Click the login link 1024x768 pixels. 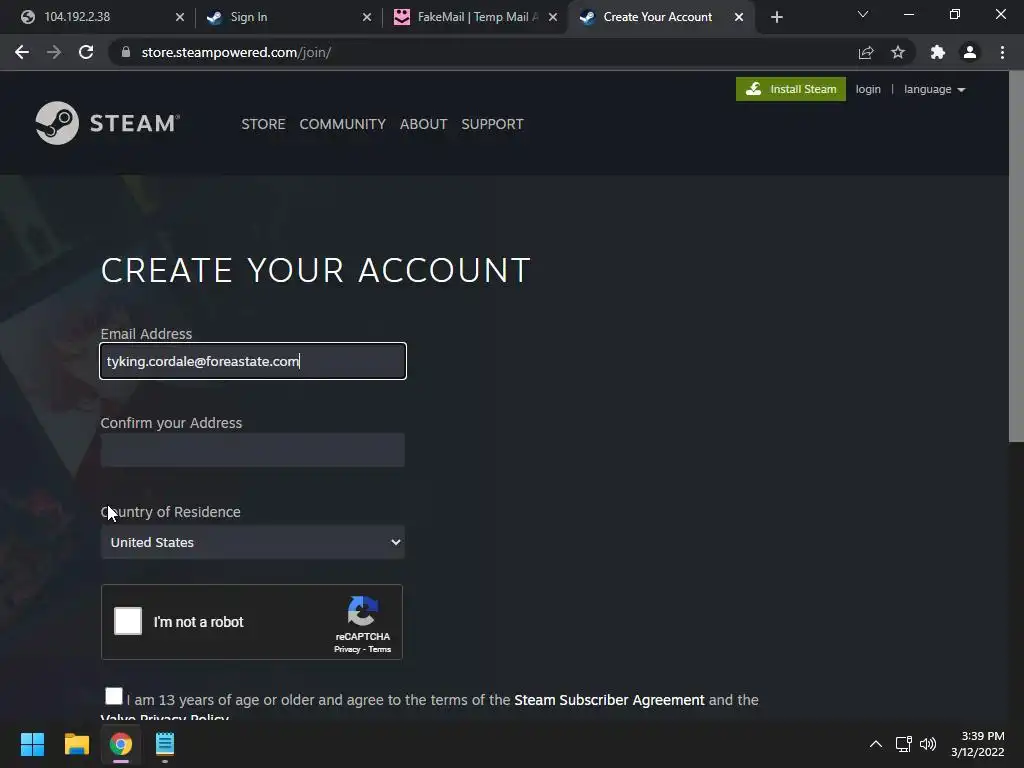868,89
